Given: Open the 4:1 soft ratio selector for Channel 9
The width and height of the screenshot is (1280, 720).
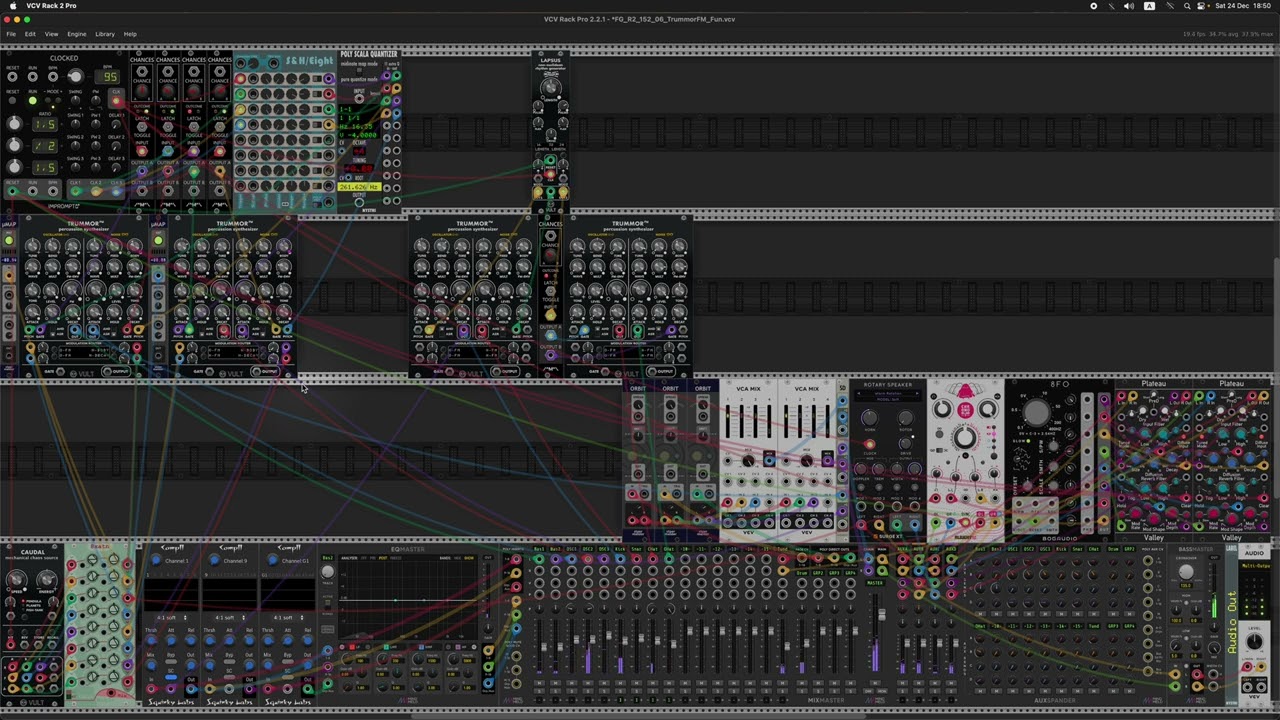Looking at the screenshot, I should 230,617.
